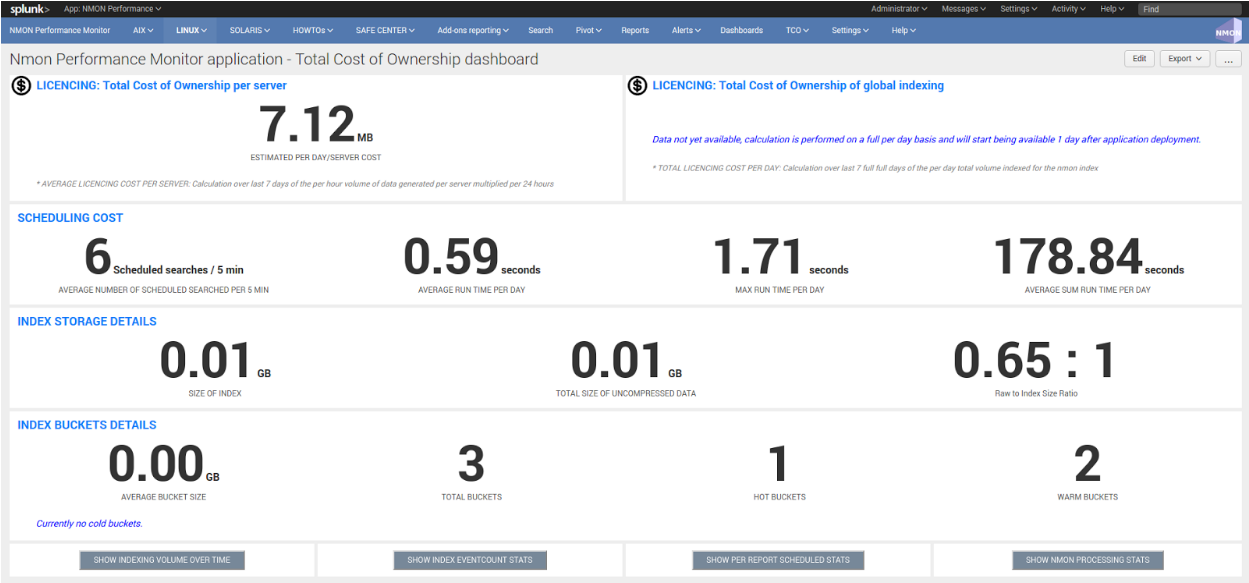Open the SAFE CENTER menu
The height and width of the screenshot is (583, 1249).
coord(385,30)
